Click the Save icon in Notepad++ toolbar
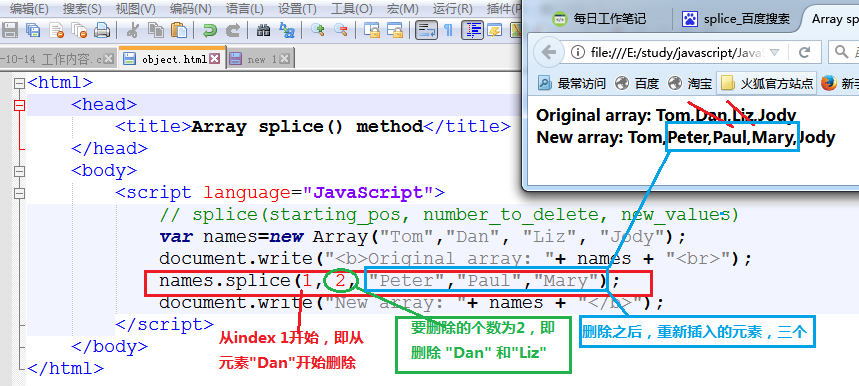Viewport: 859px width, 386px height. 10,30
